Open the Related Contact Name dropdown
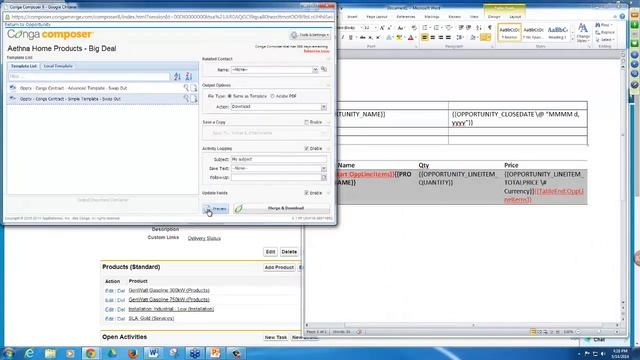The image size is (640, 360). point(316,70)
